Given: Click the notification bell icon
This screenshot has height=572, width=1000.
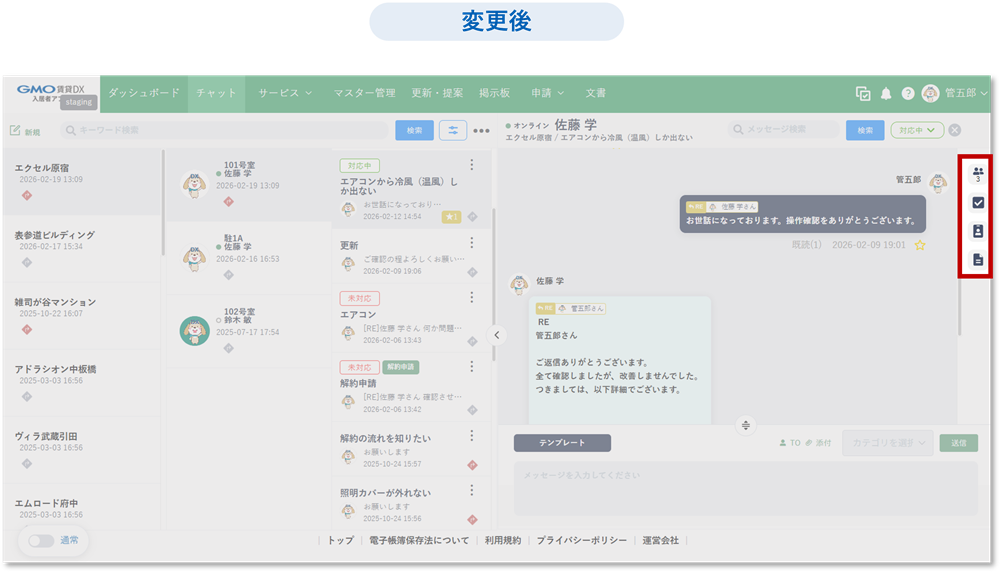Looking at the screenshot, I should [886, 94].
